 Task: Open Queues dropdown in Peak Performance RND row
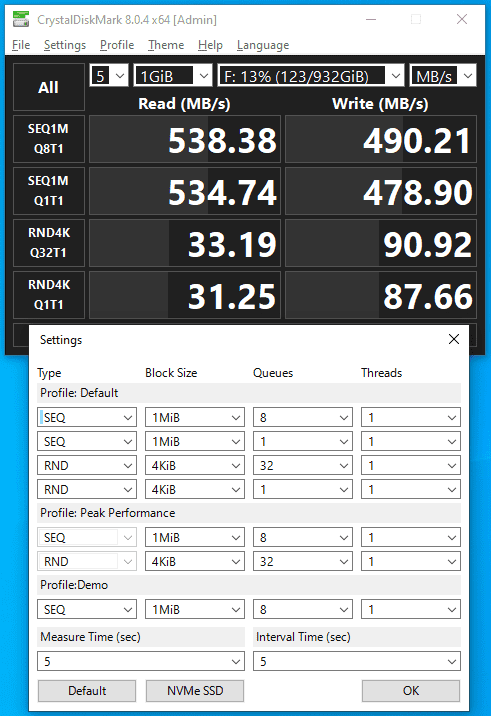click(x=303, y=561)
